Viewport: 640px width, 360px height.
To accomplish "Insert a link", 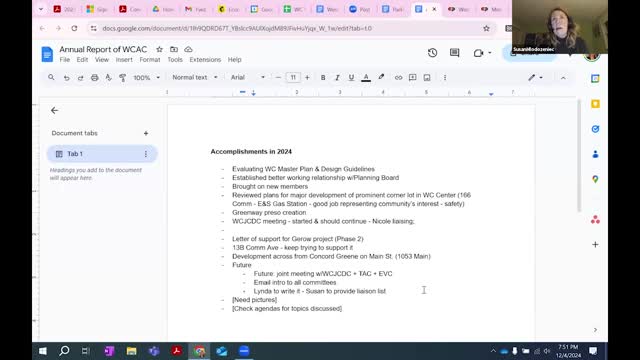I will [398, 78].
